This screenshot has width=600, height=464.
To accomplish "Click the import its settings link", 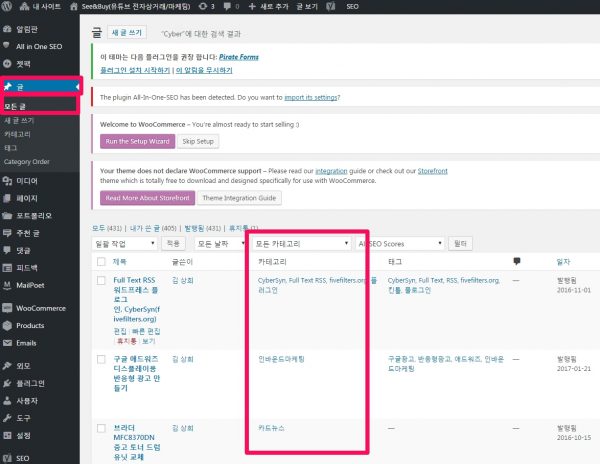I will 311,98.
